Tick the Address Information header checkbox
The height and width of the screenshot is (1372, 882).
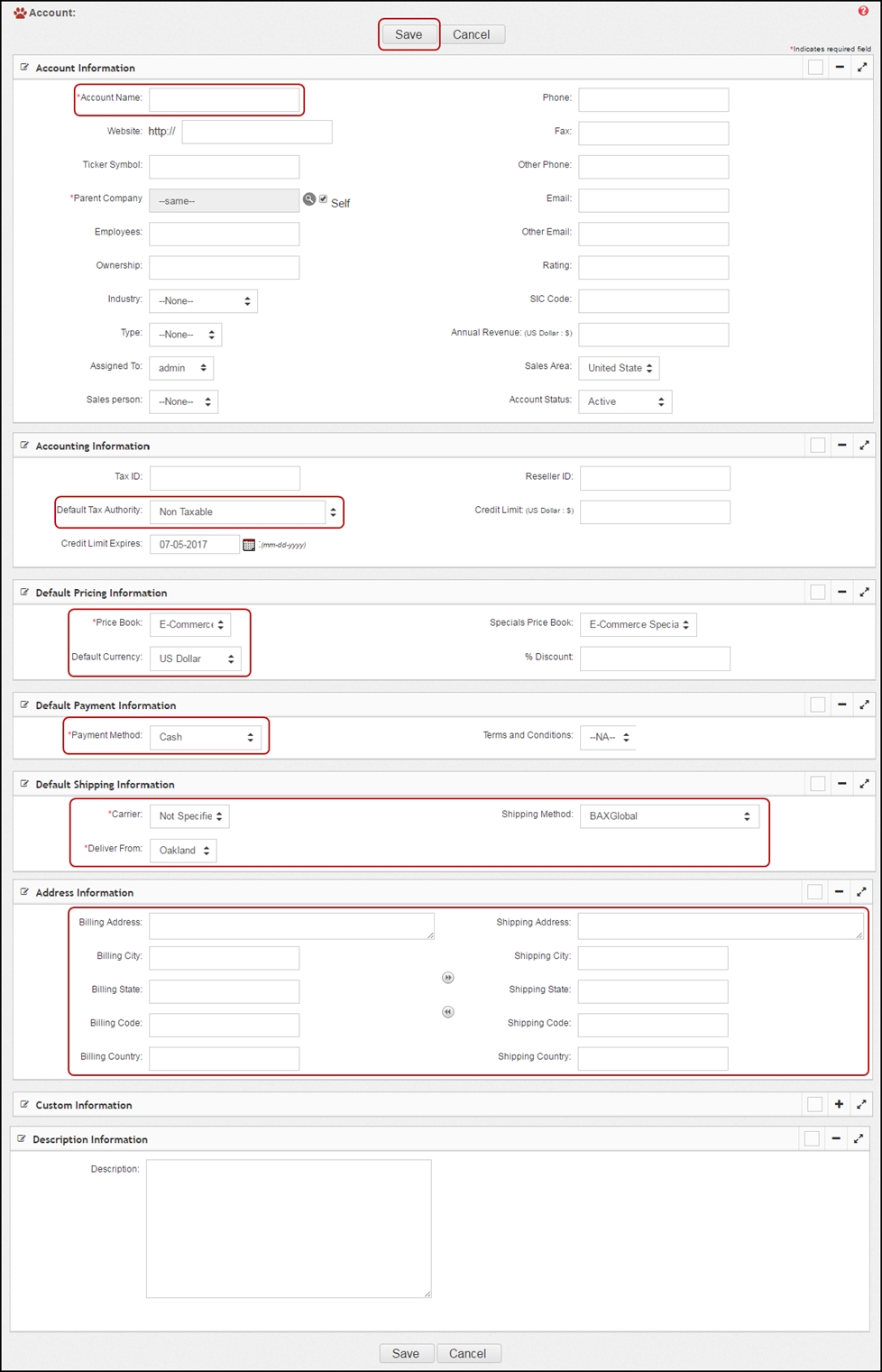(x=814, y=891)
